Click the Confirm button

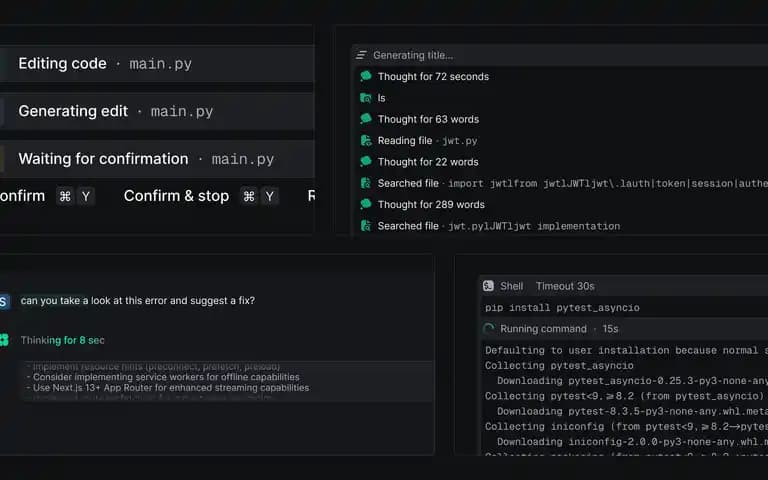click(x=23, y=196)
